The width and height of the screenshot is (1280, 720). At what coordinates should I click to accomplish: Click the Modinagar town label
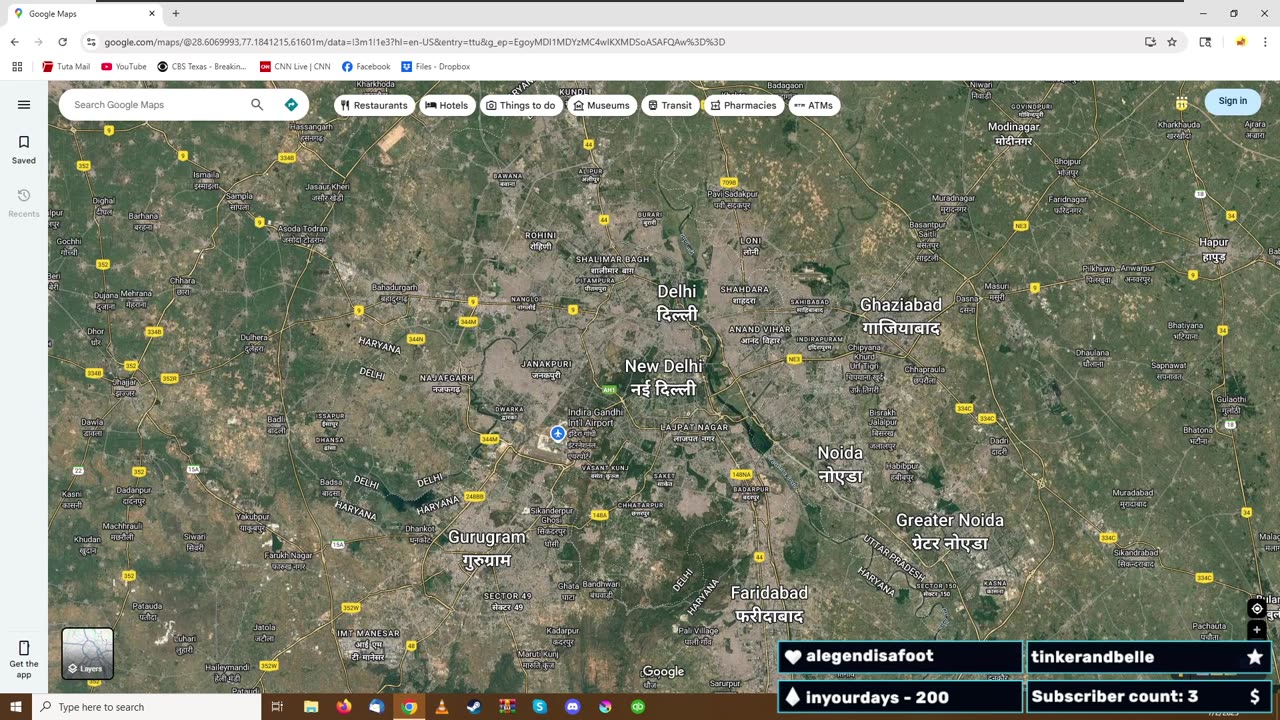tap(1014, 134)
